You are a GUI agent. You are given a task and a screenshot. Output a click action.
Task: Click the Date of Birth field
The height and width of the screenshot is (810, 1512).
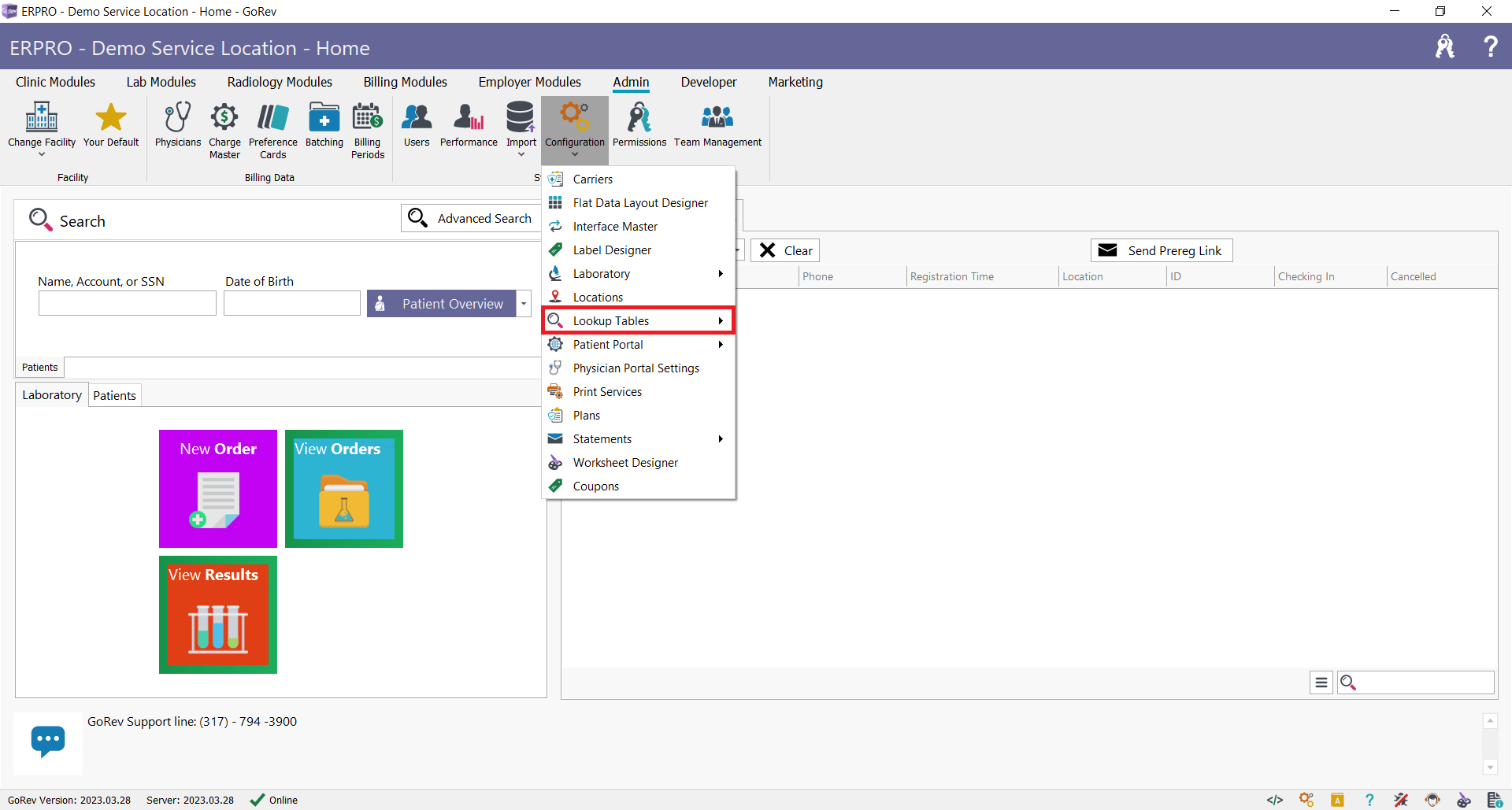tap(292, 303)
